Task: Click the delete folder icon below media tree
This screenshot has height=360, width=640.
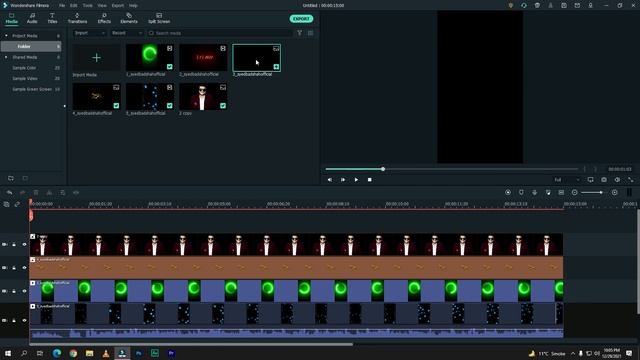Action: click(x=25, y=178)
